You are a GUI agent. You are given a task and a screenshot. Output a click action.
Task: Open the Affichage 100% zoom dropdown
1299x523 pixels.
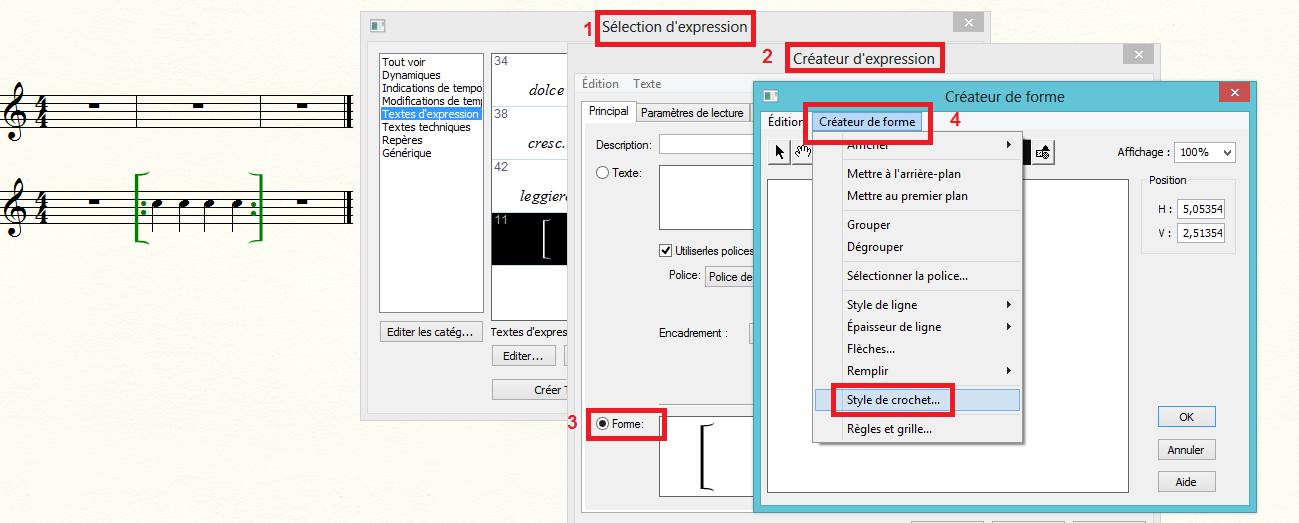tap(1205, 152)
